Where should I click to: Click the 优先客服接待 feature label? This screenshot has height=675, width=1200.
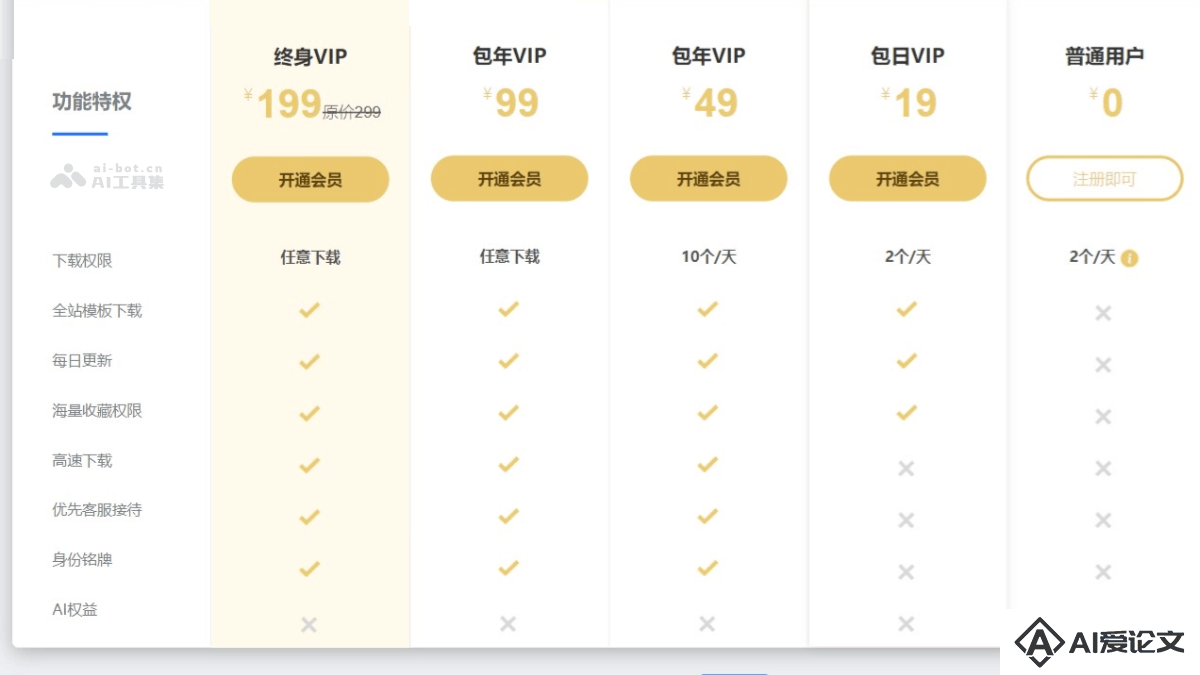click(x=97, y=510)
